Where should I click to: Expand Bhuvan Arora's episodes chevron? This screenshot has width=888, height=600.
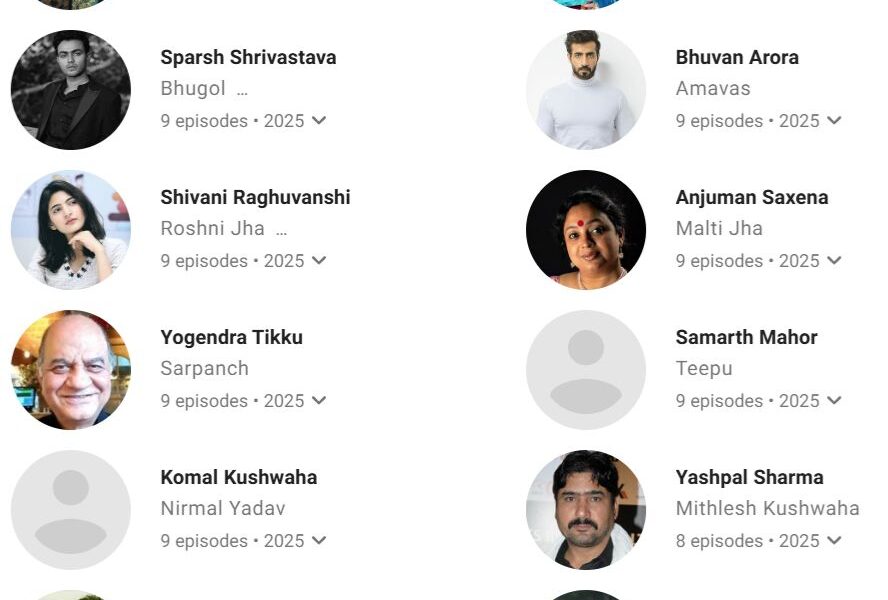tap(834, 121)
